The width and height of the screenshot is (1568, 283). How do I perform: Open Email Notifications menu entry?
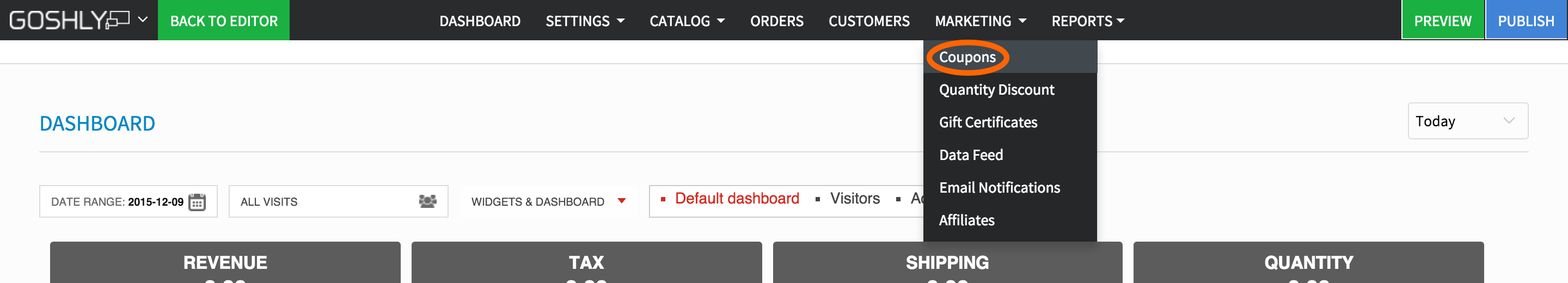[1000, 187]
